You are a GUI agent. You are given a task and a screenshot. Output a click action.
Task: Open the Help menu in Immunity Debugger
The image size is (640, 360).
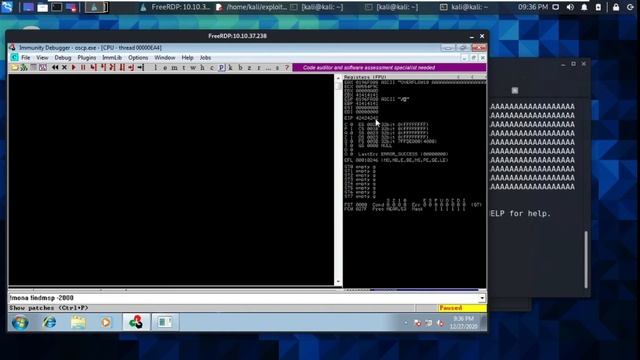tap(187, 58)
